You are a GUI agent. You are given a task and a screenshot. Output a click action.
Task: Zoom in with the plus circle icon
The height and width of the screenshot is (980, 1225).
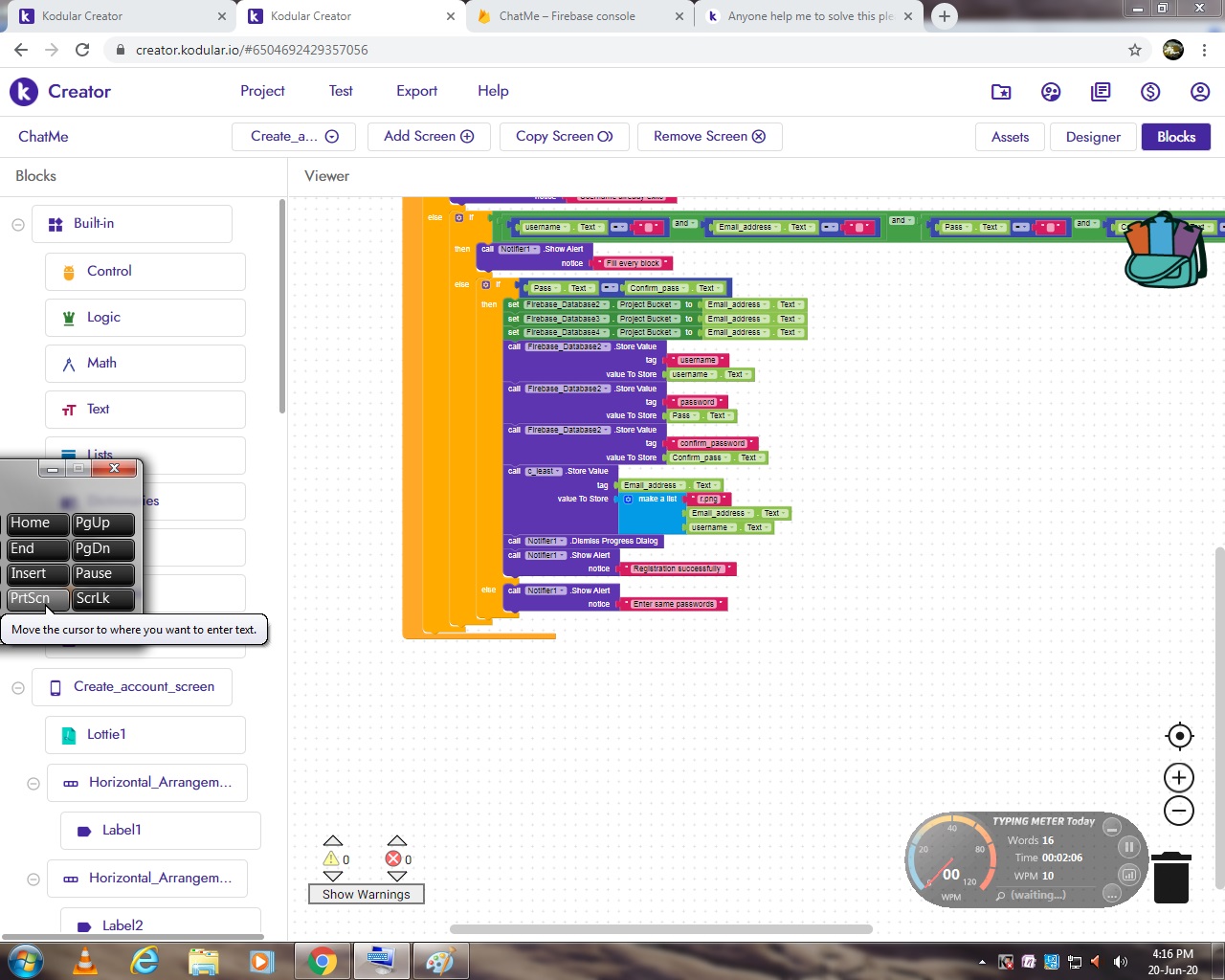pos(1179,777)
